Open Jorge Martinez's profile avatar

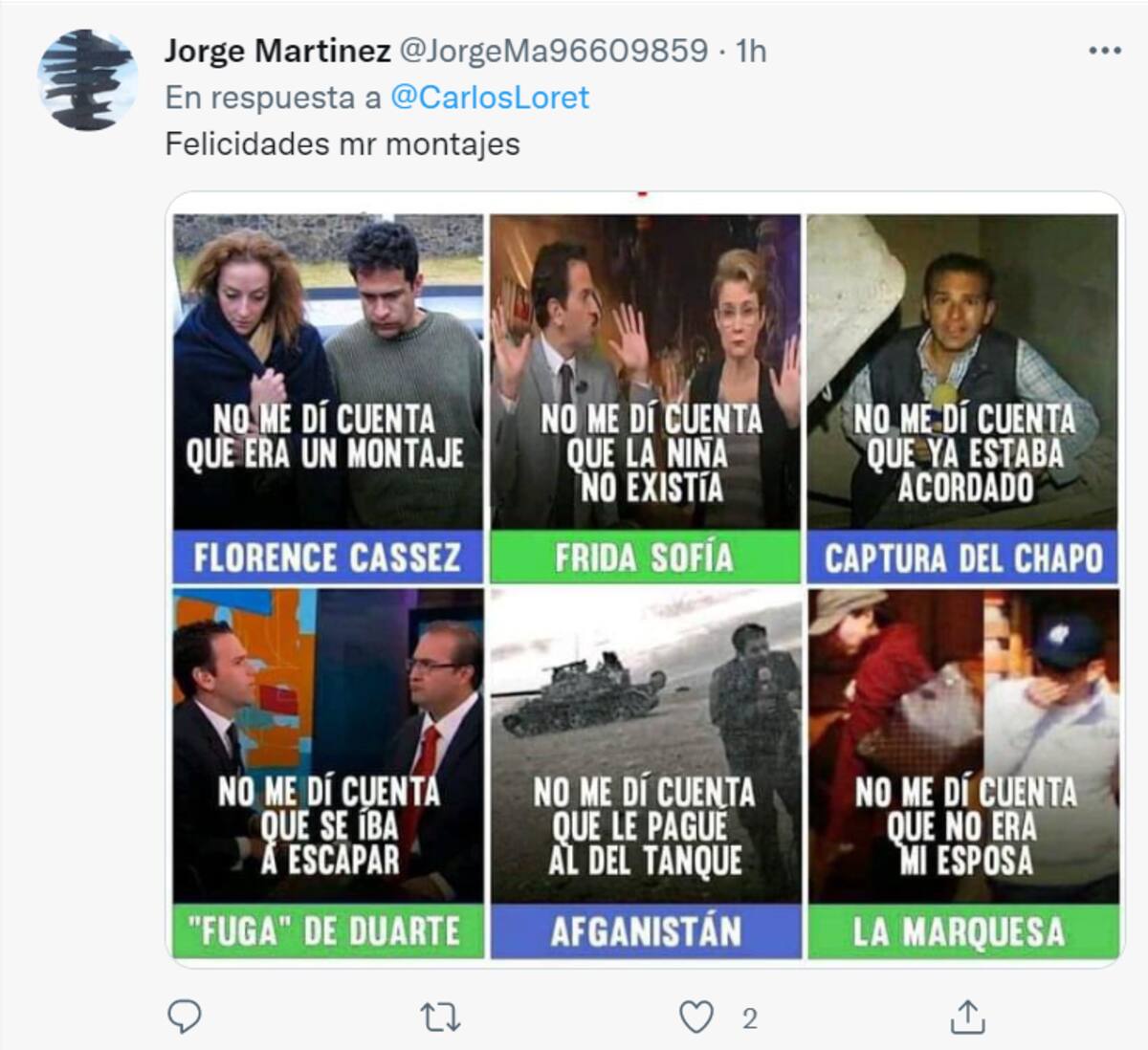87,79
